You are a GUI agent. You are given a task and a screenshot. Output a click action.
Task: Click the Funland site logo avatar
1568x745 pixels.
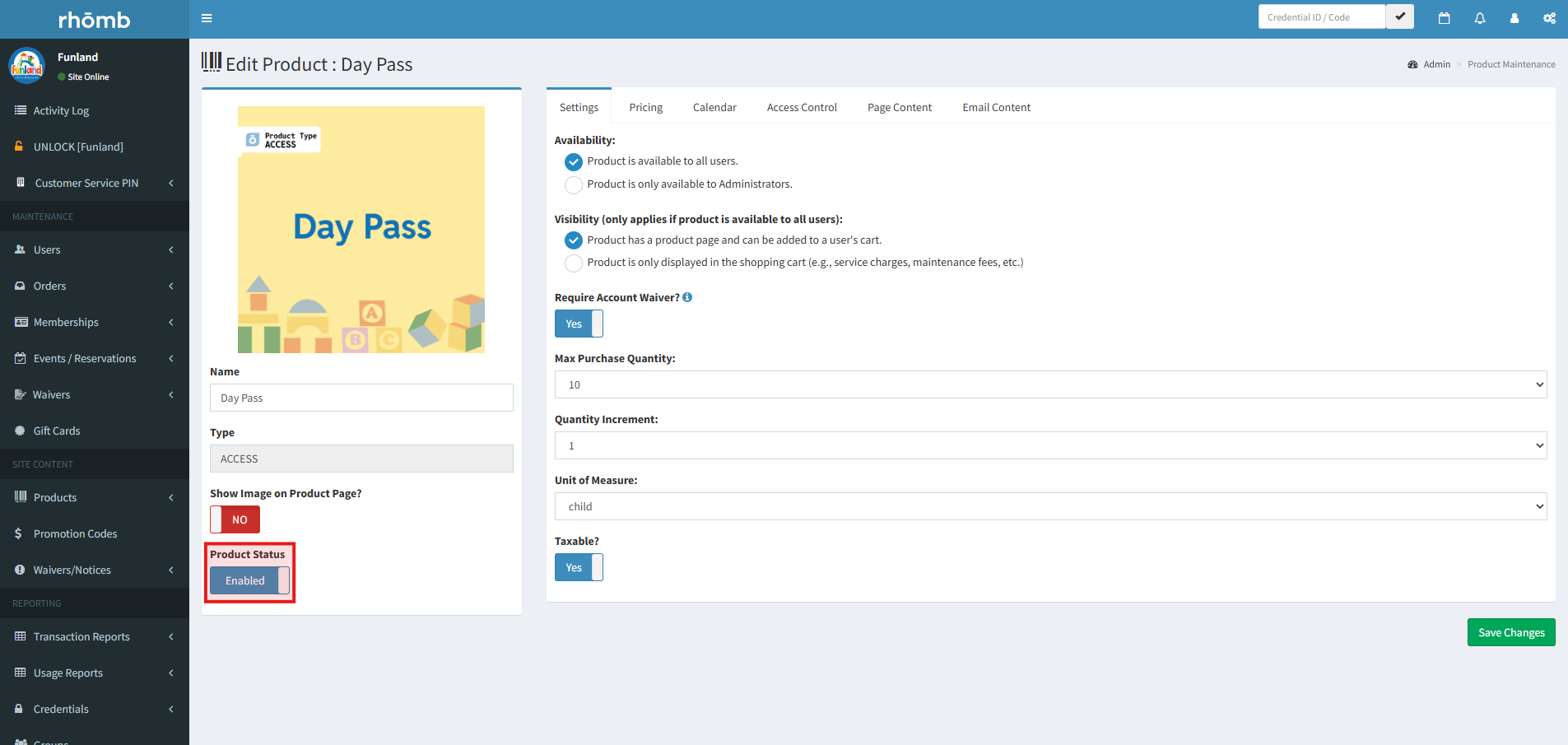[x=26, y=66]
